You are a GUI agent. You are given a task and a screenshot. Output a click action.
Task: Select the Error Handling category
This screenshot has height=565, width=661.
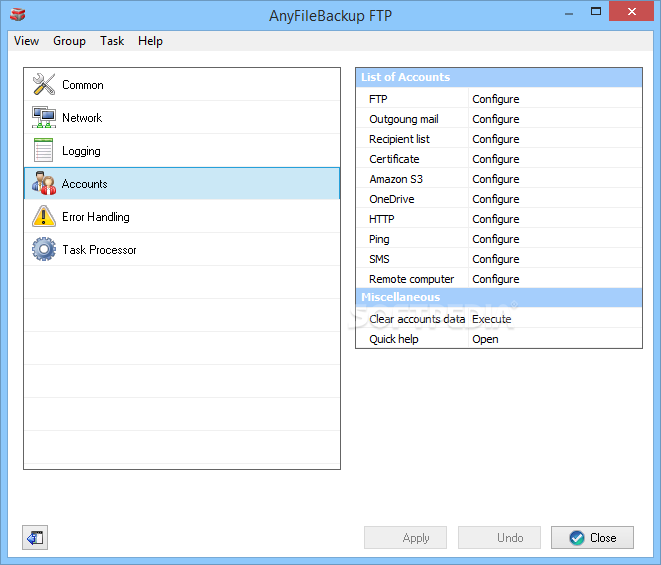pos(182,216)
